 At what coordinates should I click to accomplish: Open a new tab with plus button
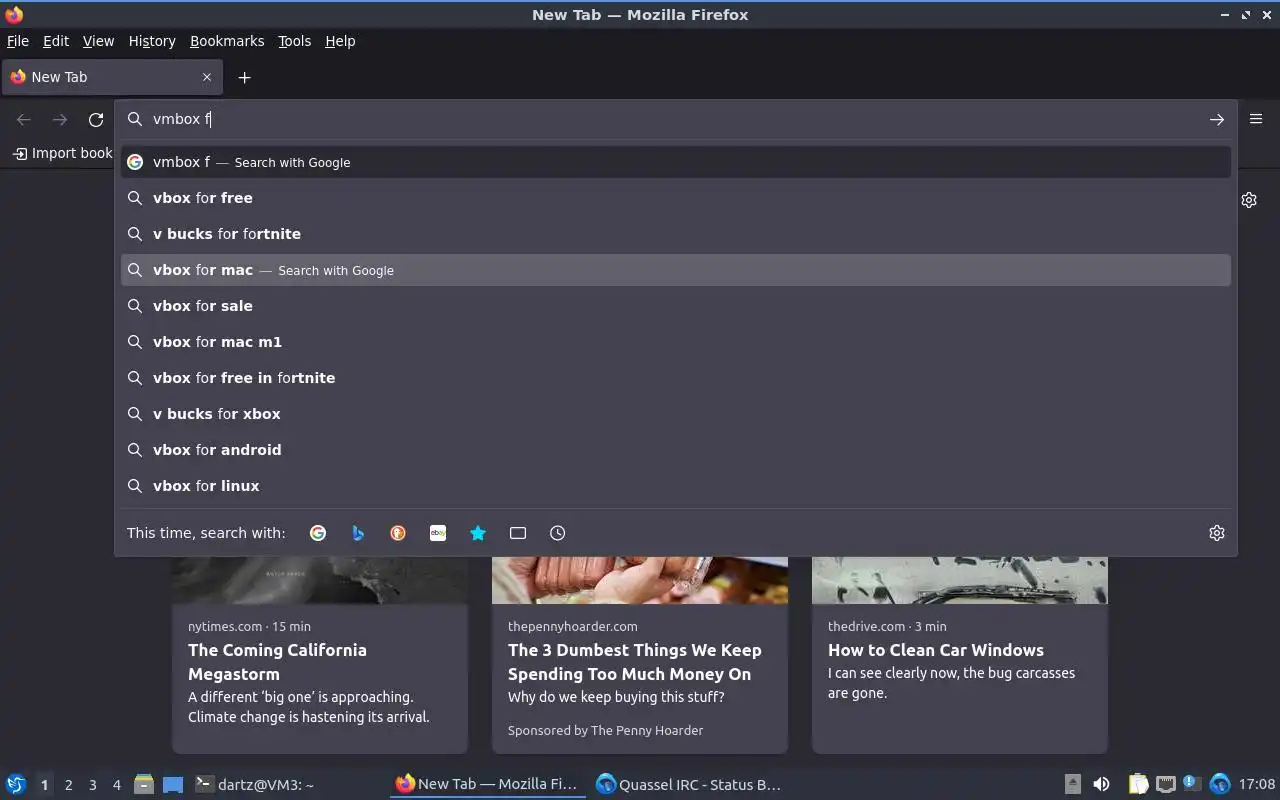click(244, 77)
